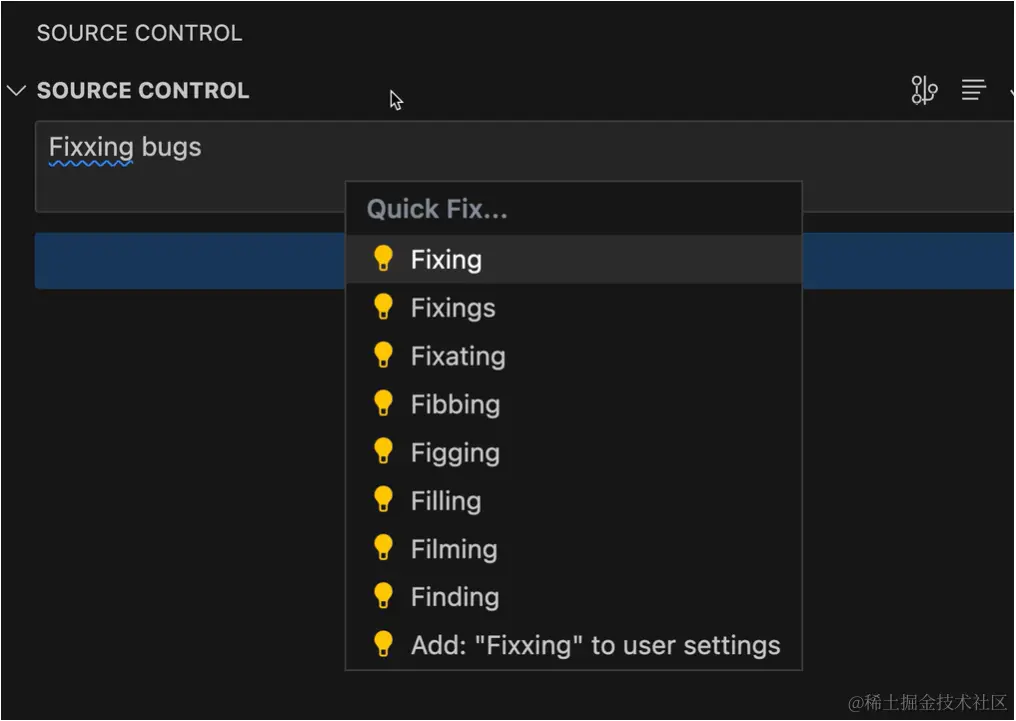
Task: Click the lightbulb beside Add to user settings
Action: point(383,644)
